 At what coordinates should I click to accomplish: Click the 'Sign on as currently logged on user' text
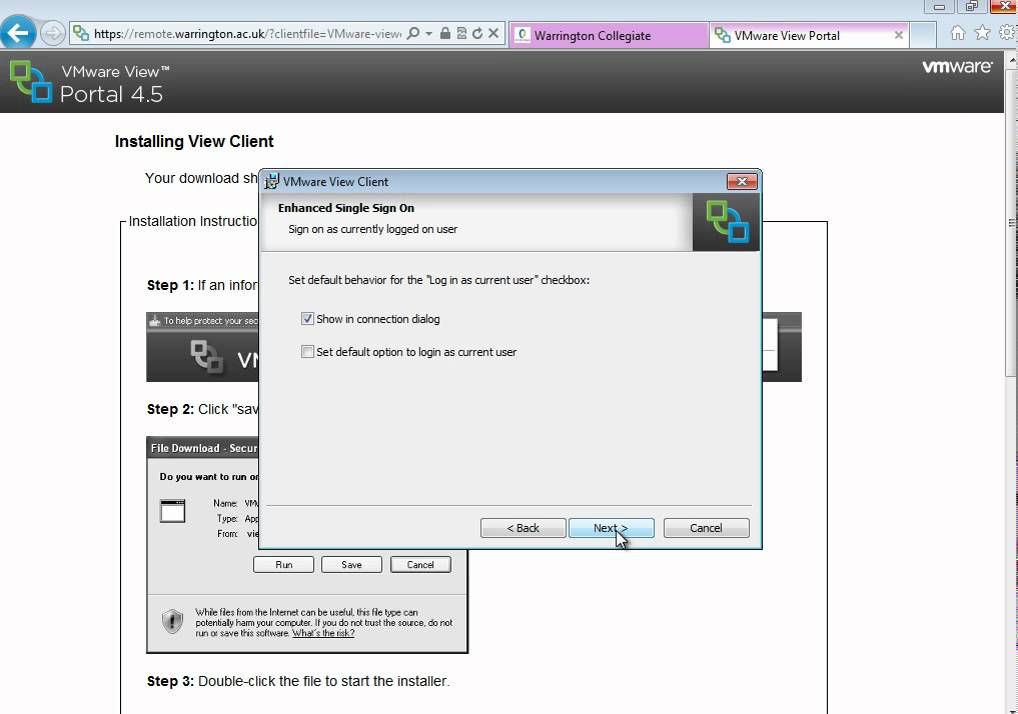click(x=373, y=229)
